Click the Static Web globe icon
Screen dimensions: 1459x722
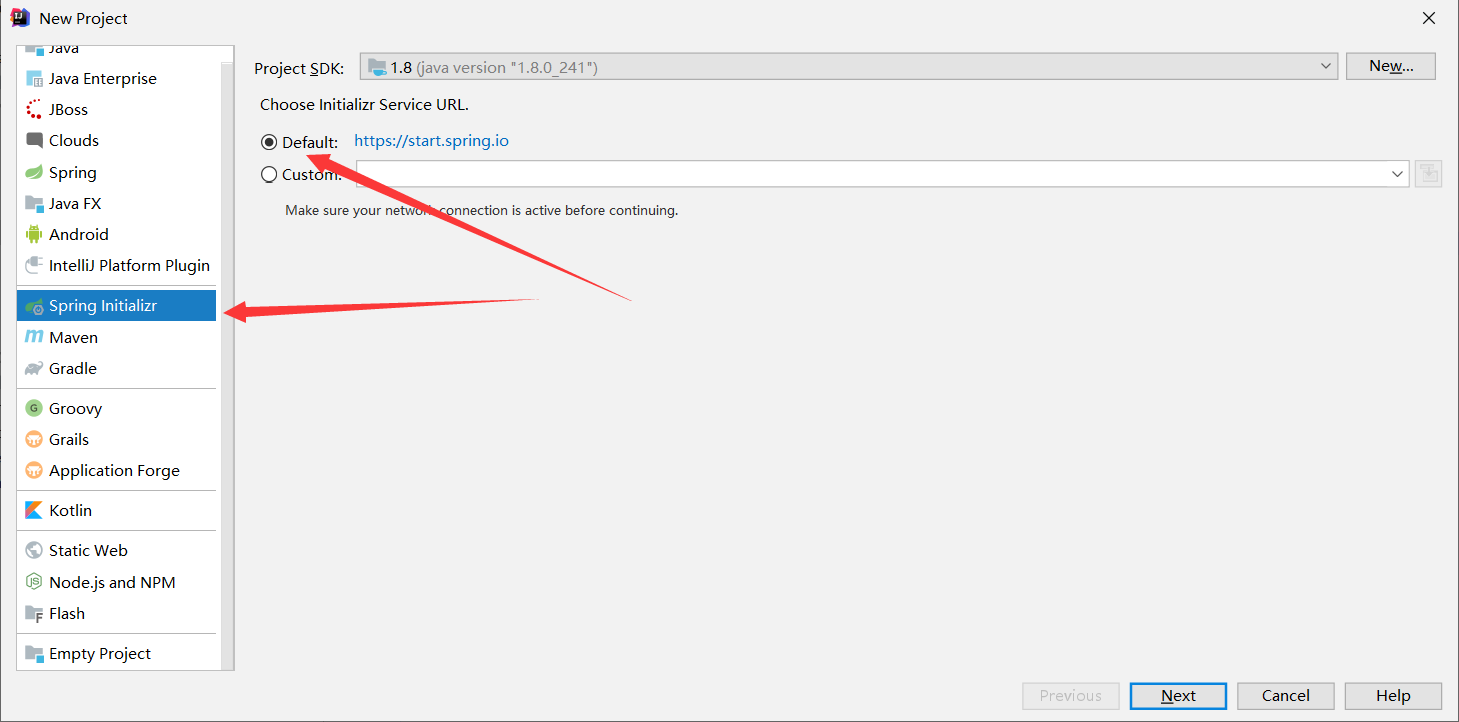(34, 550)
